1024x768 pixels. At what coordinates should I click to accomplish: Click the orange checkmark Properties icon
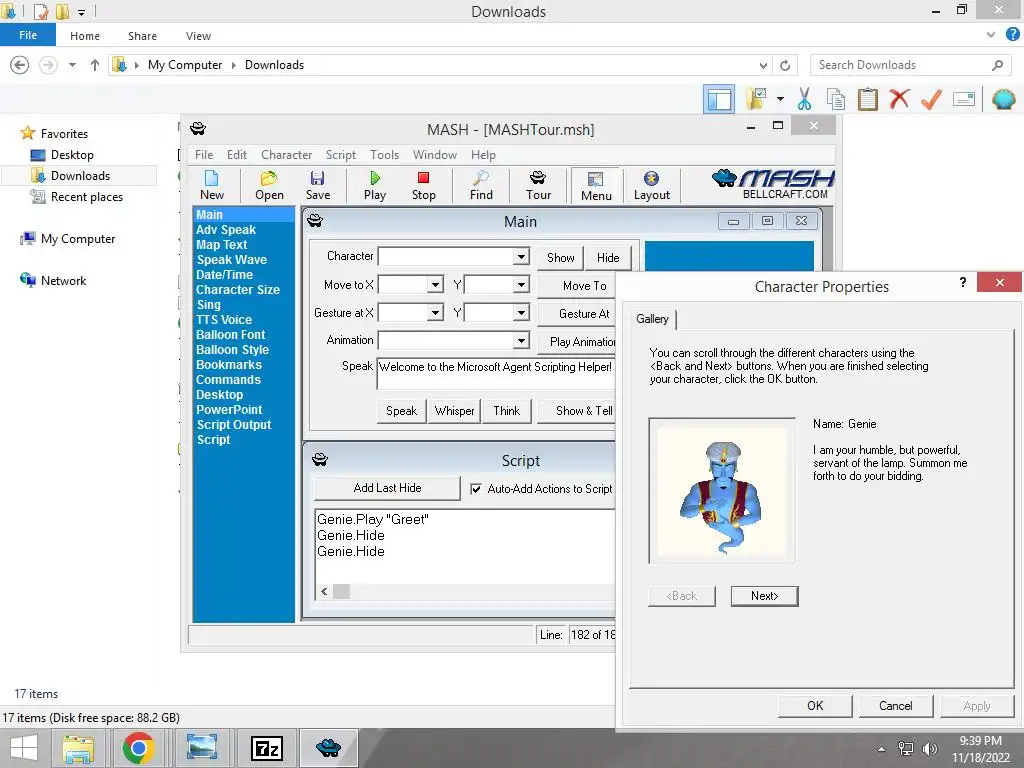[x=931, y=99]
